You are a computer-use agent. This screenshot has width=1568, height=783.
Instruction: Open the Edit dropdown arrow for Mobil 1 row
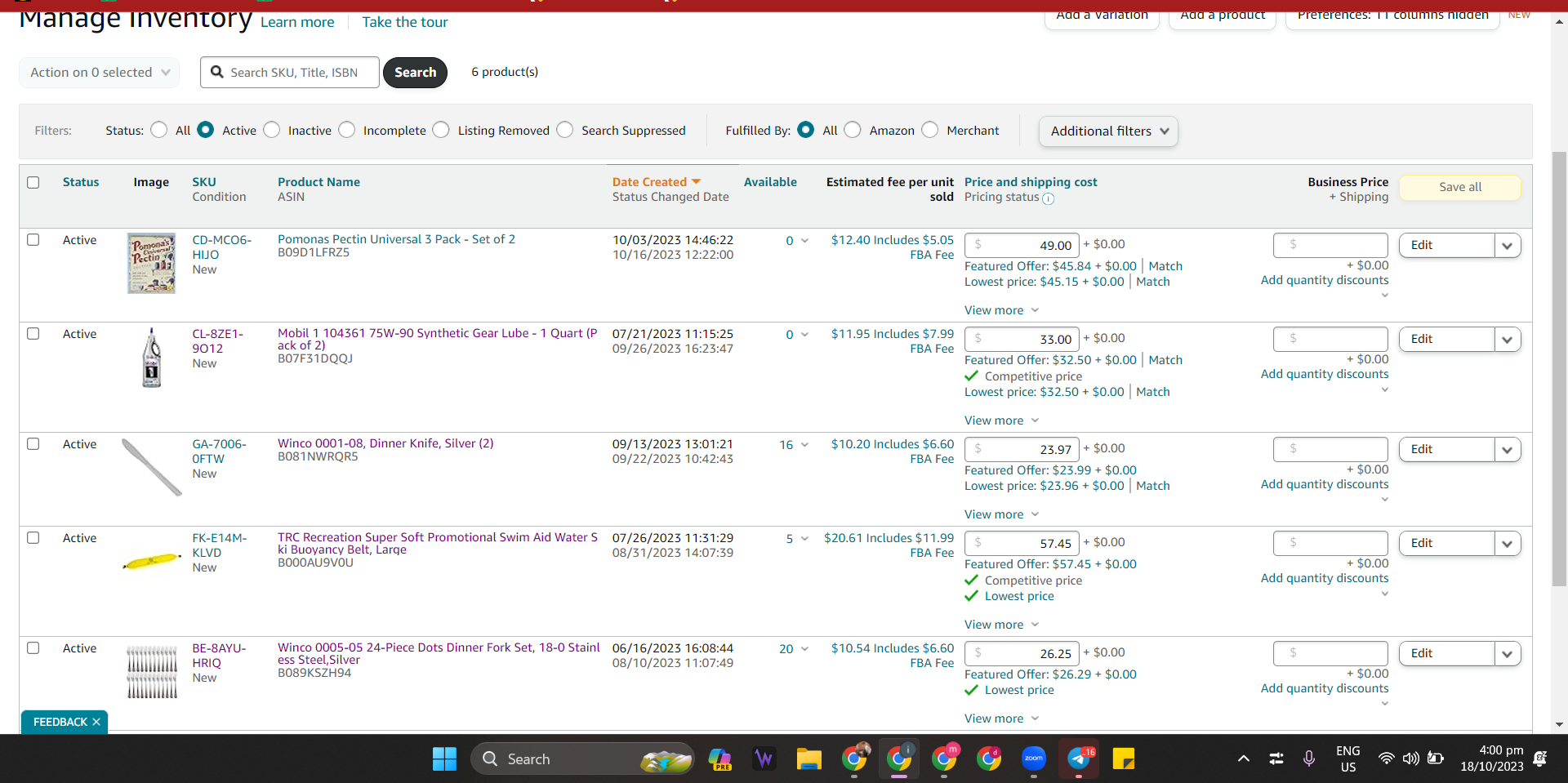tap(1508, 339)
